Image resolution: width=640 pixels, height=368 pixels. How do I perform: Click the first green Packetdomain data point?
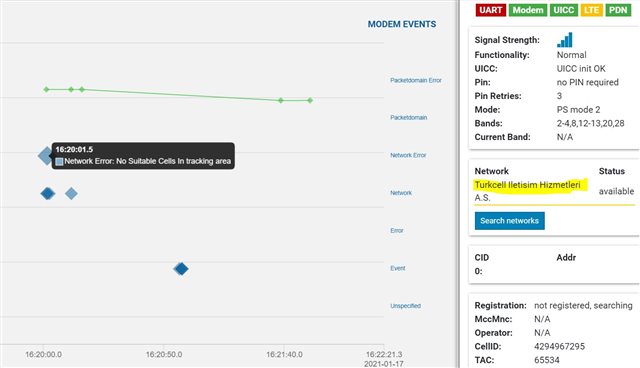click(46, 89)
